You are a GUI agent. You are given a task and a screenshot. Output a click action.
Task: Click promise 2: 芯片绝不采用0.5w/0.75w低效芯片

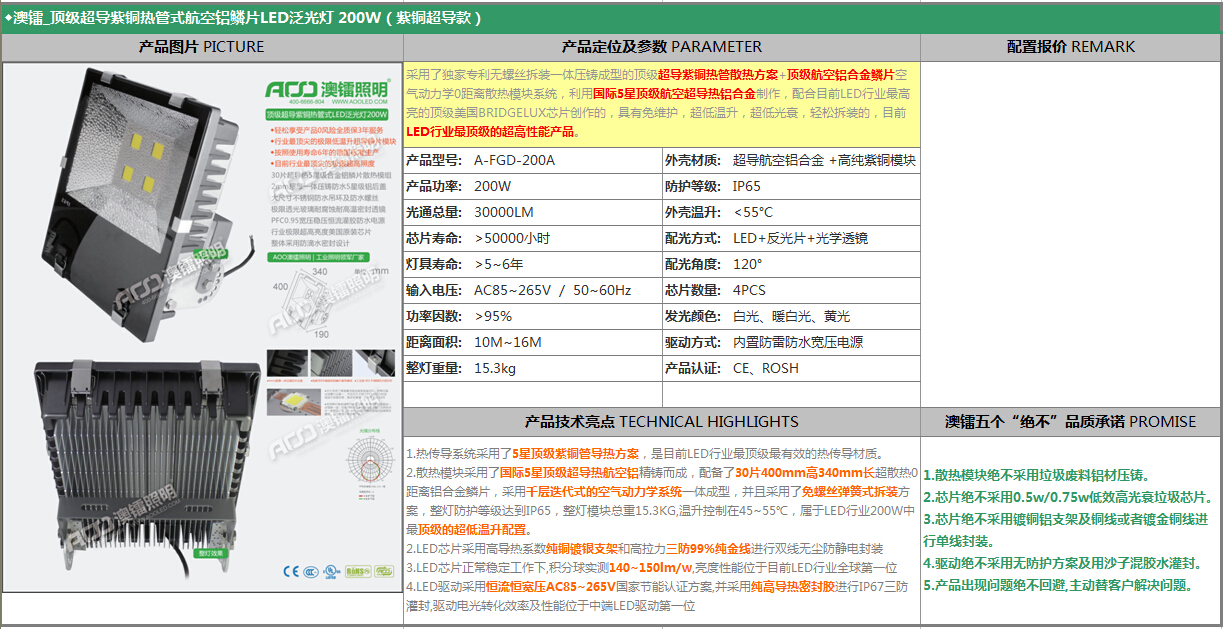point(1068,497)
